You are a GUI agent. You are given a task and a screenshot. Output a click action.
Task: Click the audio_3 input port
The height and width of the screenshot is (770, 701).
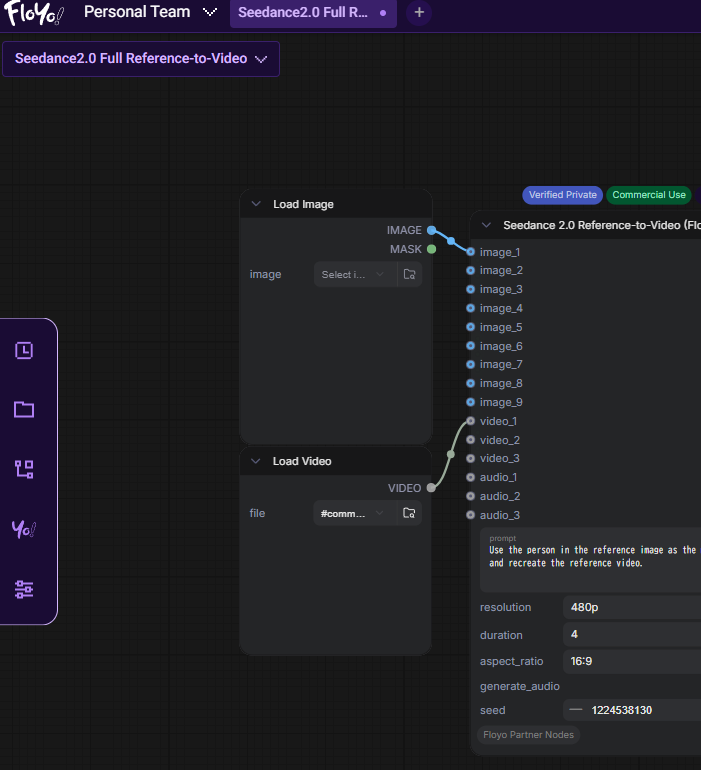471,515
